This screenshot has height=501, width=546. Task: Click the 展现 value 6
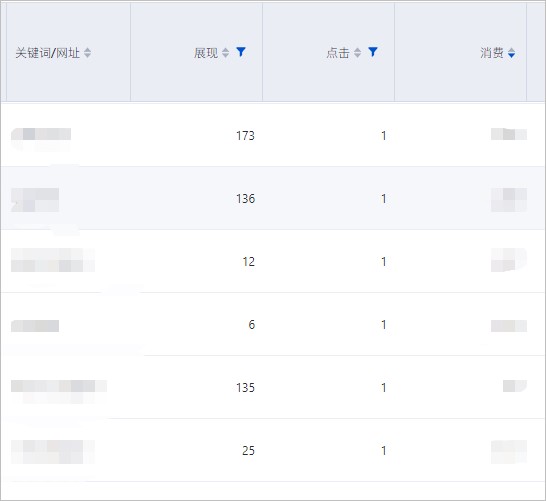252,324
